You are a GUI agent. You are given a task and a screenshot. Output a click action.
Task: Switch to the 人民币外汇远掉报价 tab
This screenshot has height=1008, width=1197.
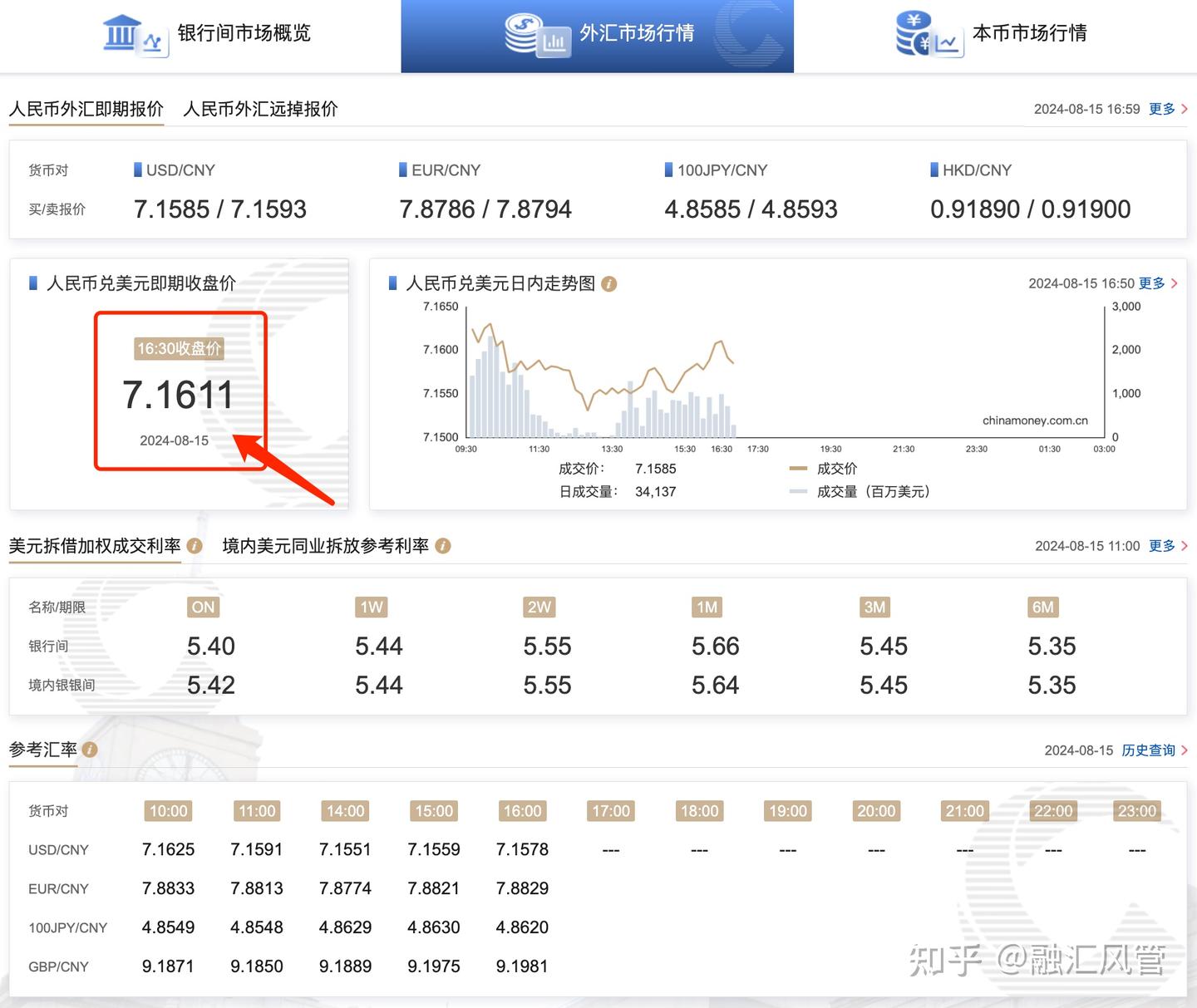pyautogui.click(x=259, y=109)
